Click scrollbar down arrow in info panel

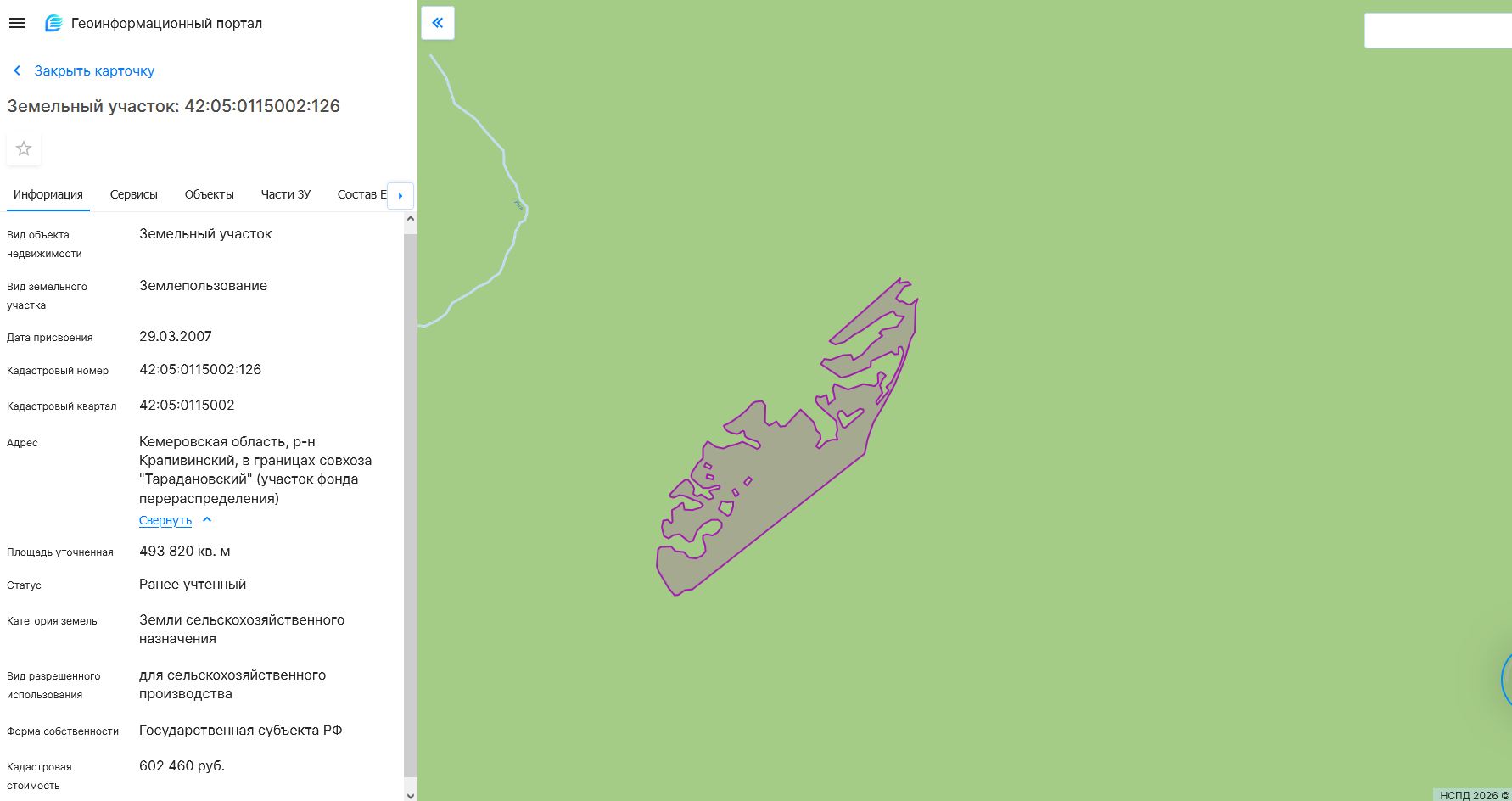[411, 795]
